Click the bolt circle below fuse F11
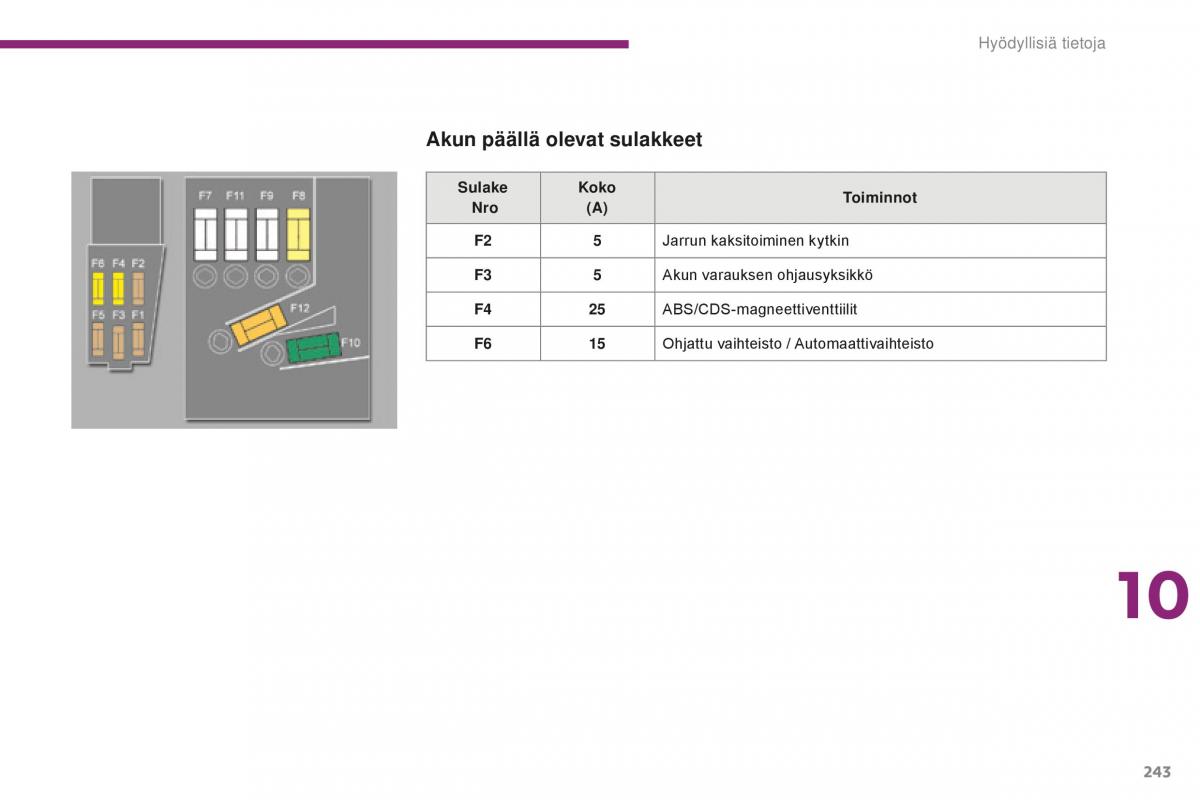Image resolution: width=1200 pixels, height=800 pixels. pos(236,276)
